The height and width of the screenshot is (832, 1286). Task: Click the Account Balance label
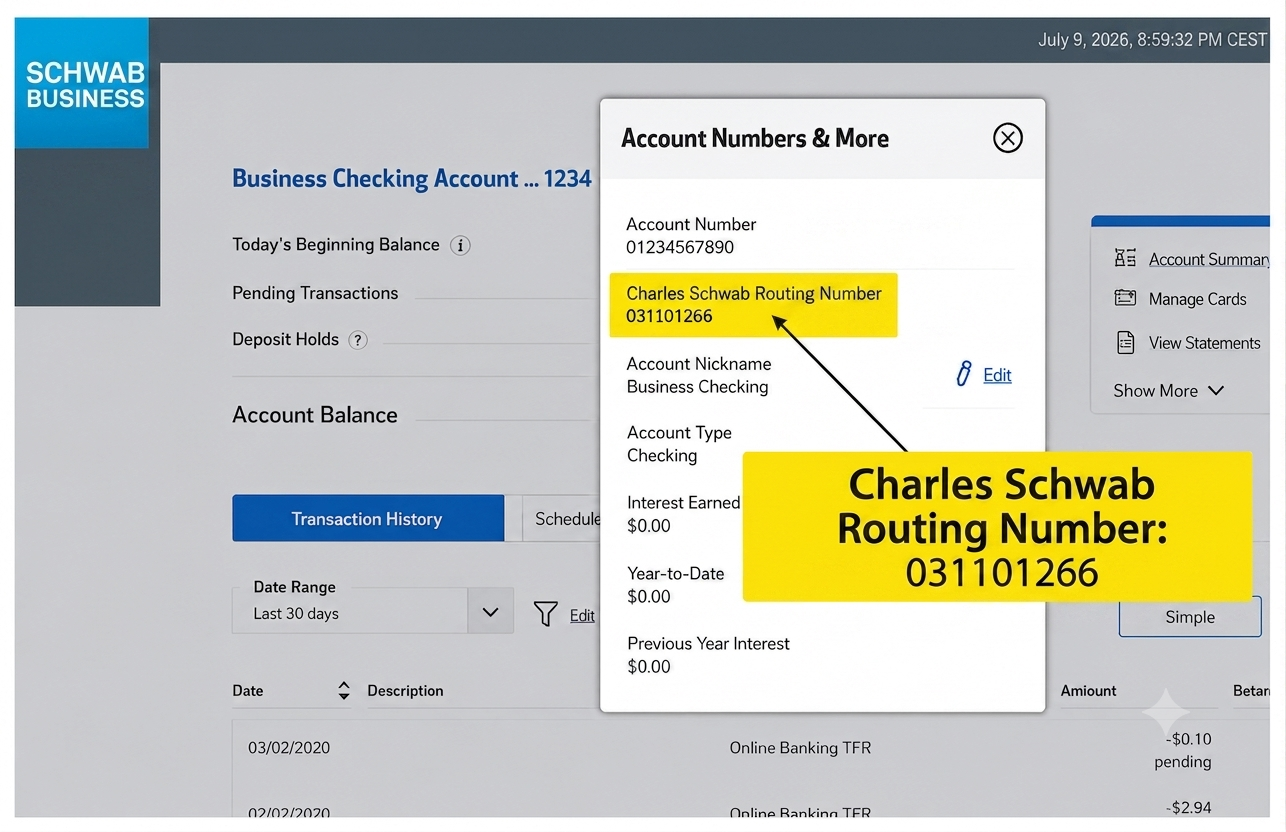(315, 415)
